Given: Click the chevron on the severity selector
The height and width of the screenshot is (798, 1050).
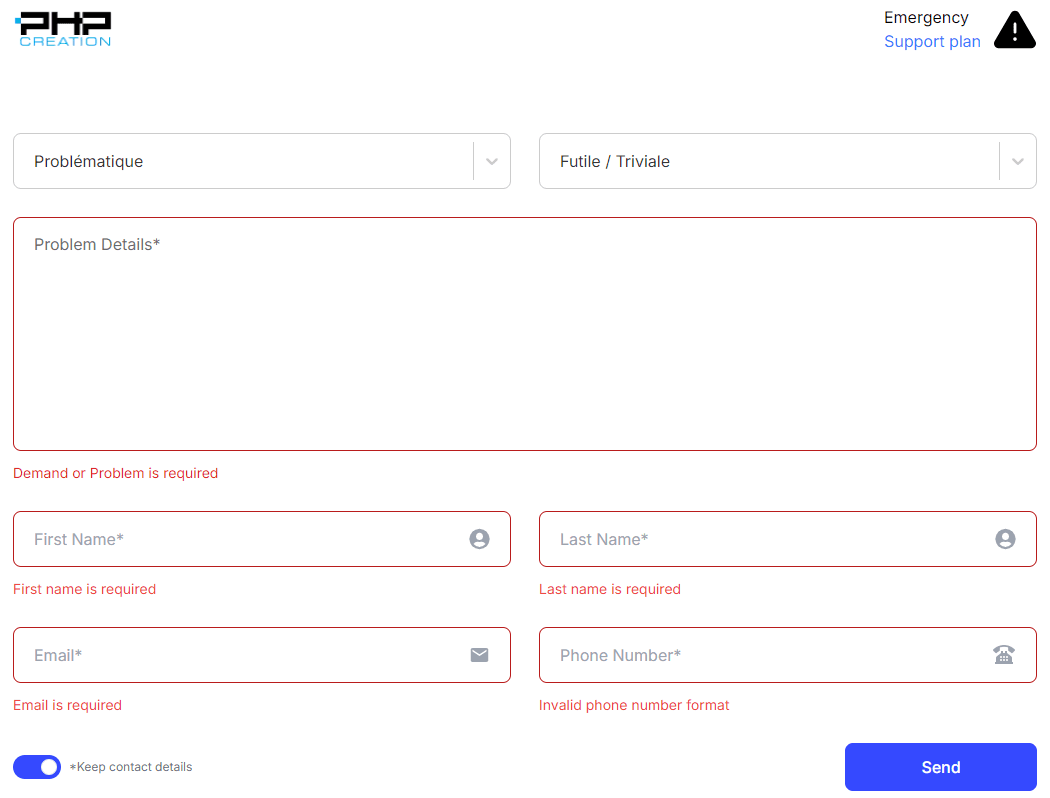Looking at the screenshot, I should (x=1018, y=161).
